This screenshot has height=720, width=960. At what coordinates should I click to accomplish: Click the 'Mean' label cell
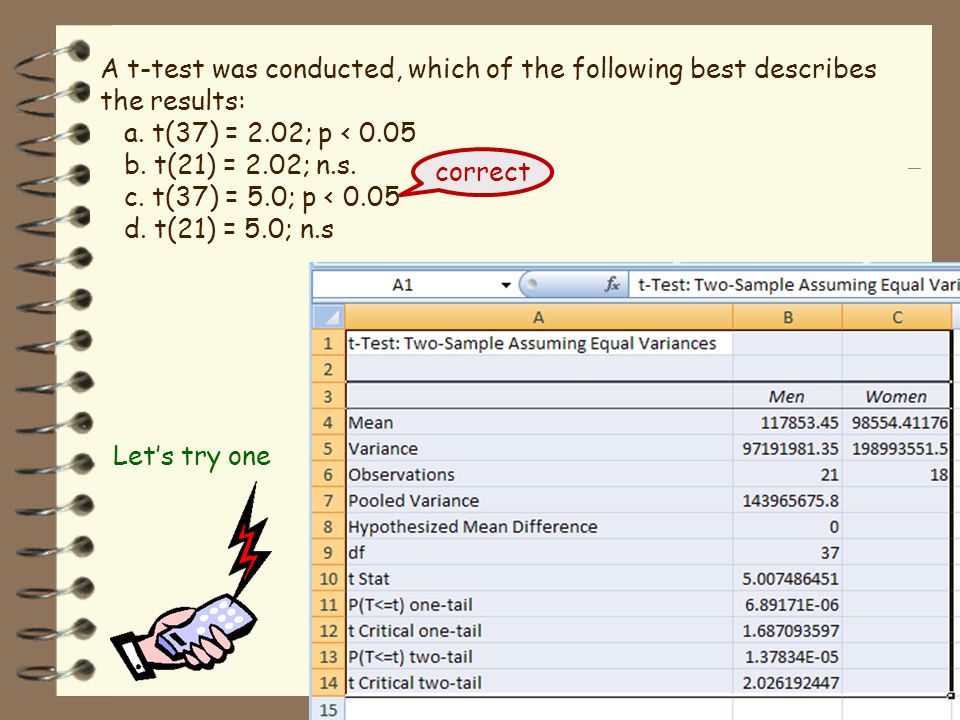[x=539, y=422]
